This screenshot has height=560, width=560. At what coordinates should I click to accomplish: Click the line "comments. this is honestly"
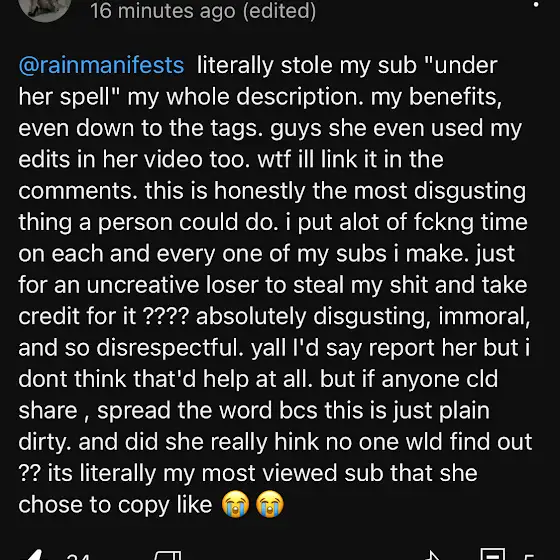(272, 191)
